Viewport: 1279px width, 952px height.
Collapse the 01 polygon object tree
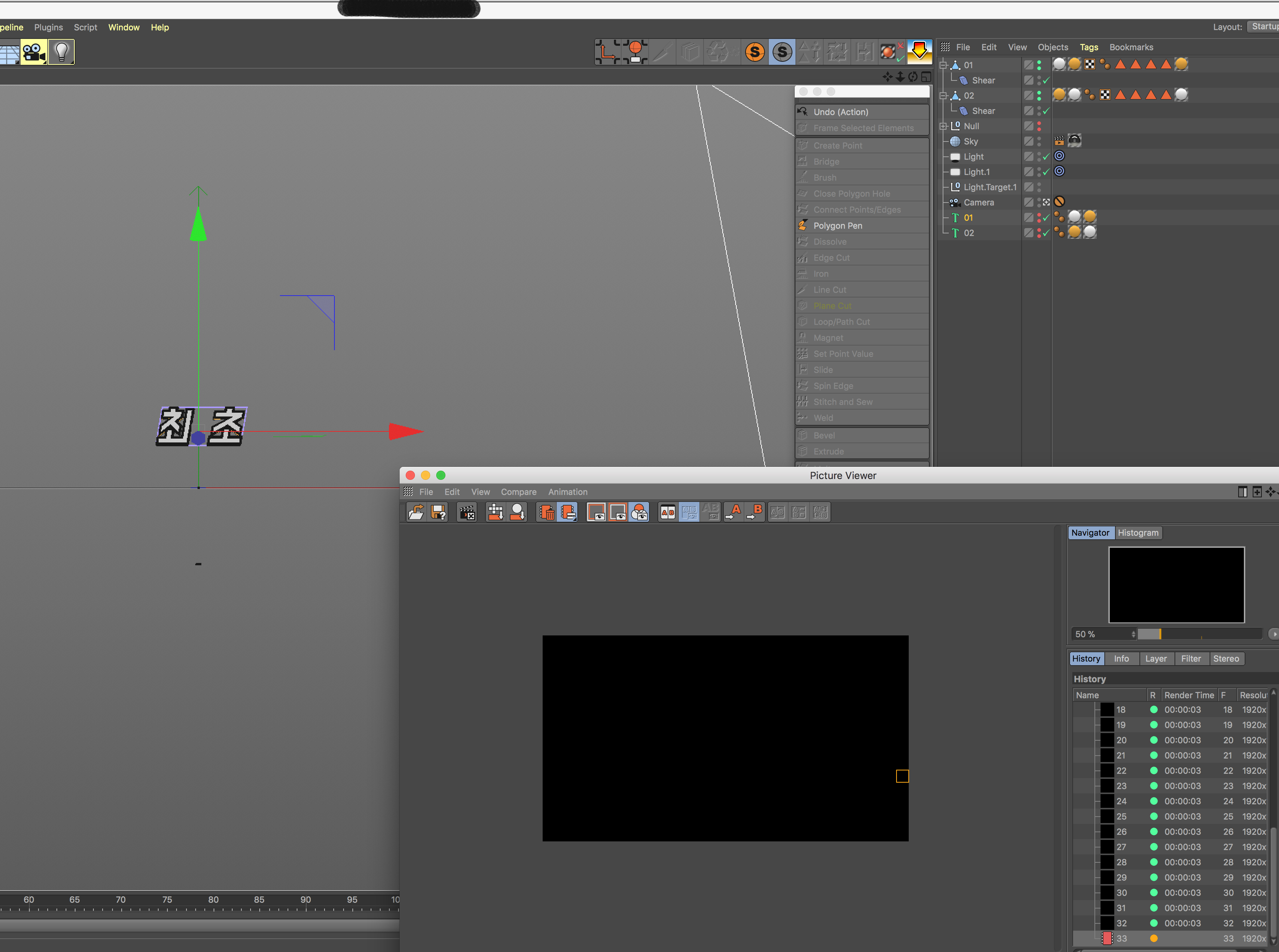[943, 65]
